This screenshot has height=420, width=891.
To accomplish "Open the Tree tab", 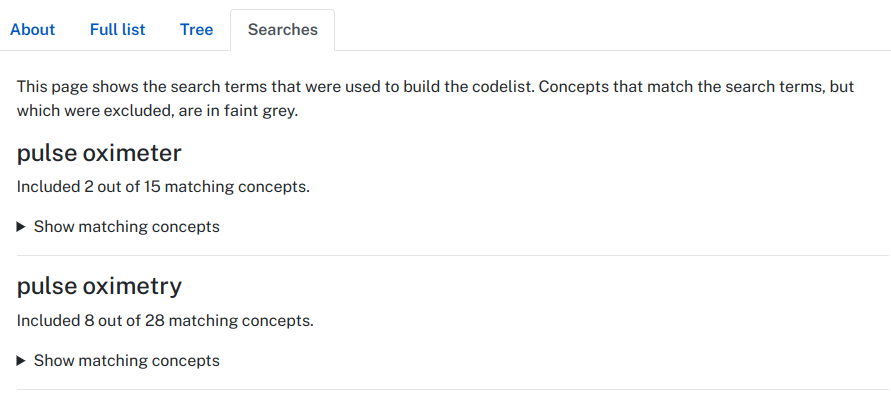I will click(x=197, y=30).
